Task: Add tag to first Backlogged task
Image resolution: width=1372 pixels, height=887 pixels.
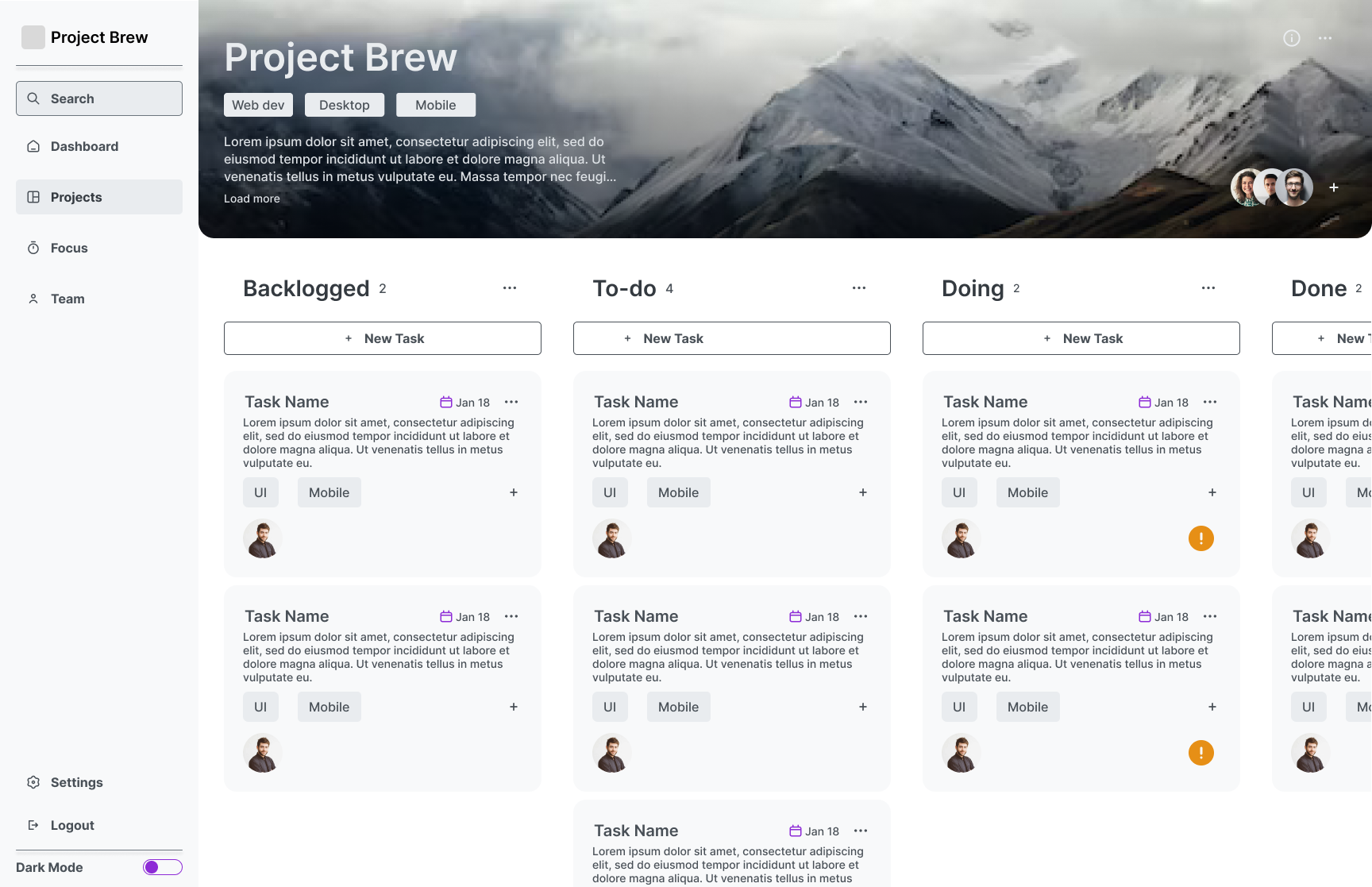Action: (x=514, y=492)
